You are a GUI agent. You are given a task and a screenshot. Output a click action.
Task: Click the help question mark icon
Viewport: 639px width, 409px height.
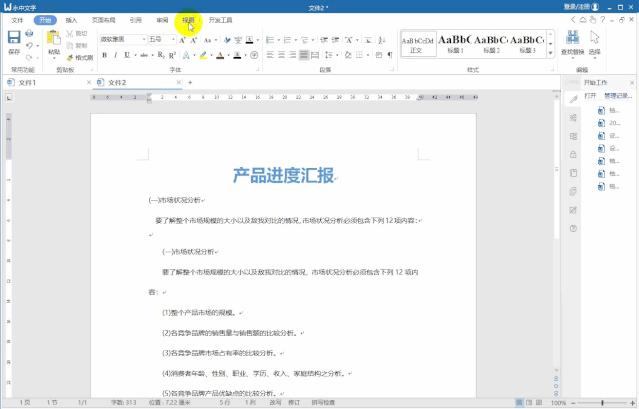click(x=602, y=20)
